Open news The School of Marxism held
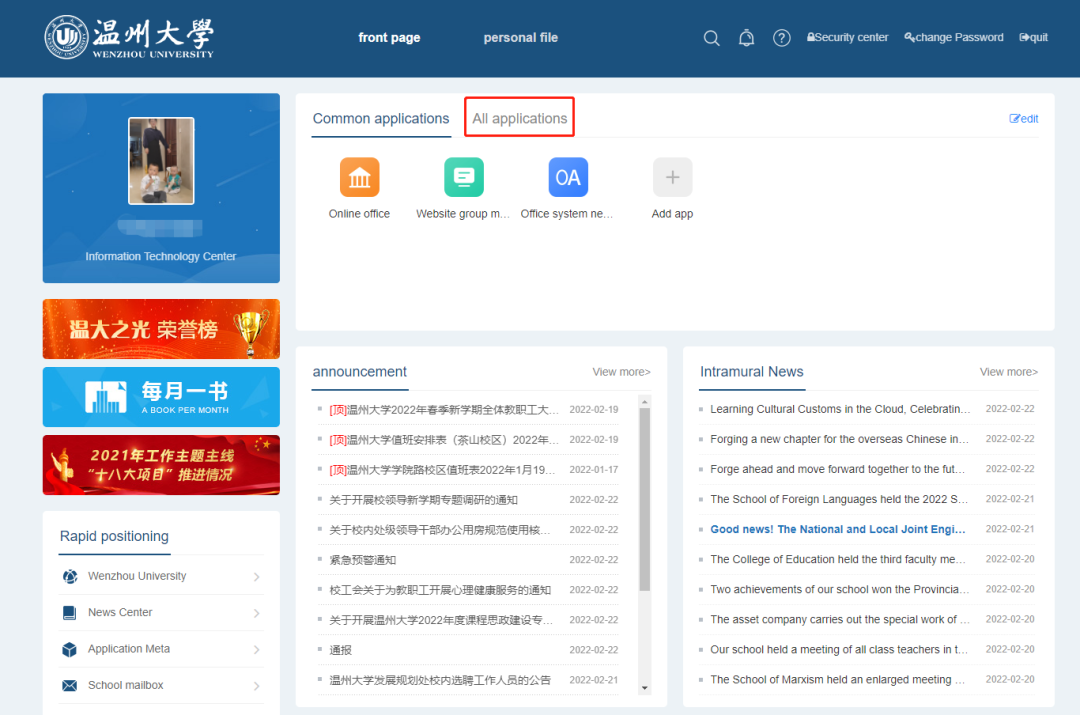Viewport: 1080px width, 715px height. pyautogui.click(x=838, y=680)
